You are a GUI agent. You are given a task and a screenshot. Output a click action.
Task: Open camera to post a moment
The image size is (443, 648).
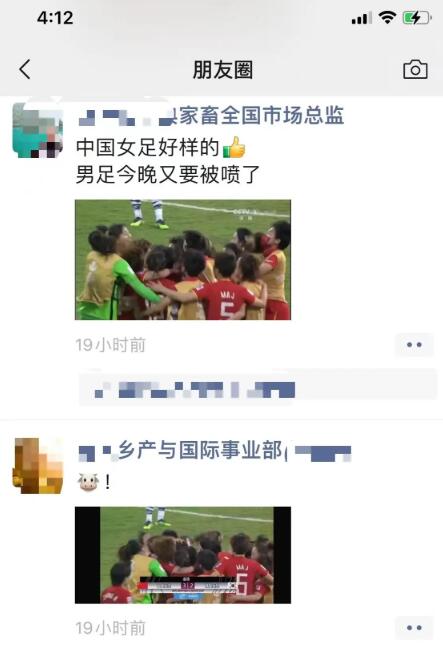415,69
